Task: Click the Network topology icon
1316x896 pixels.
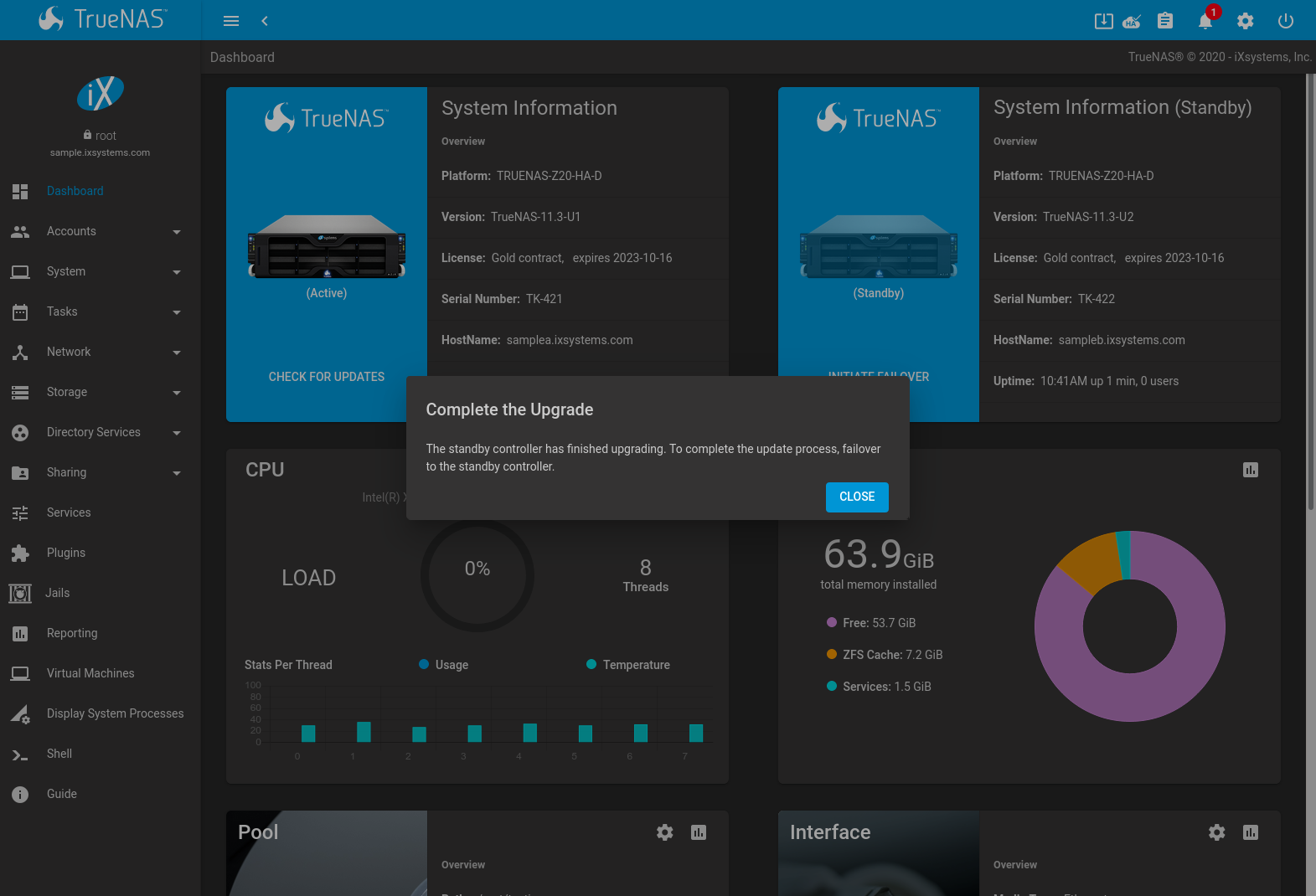Action: click(x=20, y=352)
